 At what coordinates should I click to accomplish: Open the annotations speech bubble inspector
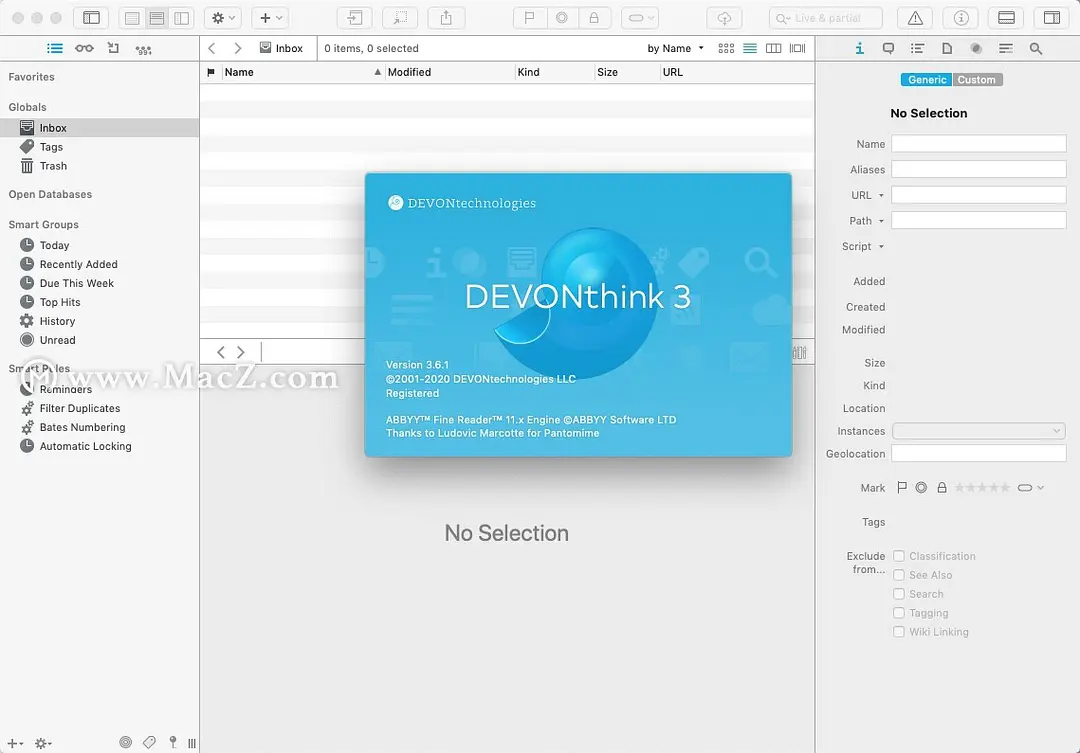coord(889,48)
